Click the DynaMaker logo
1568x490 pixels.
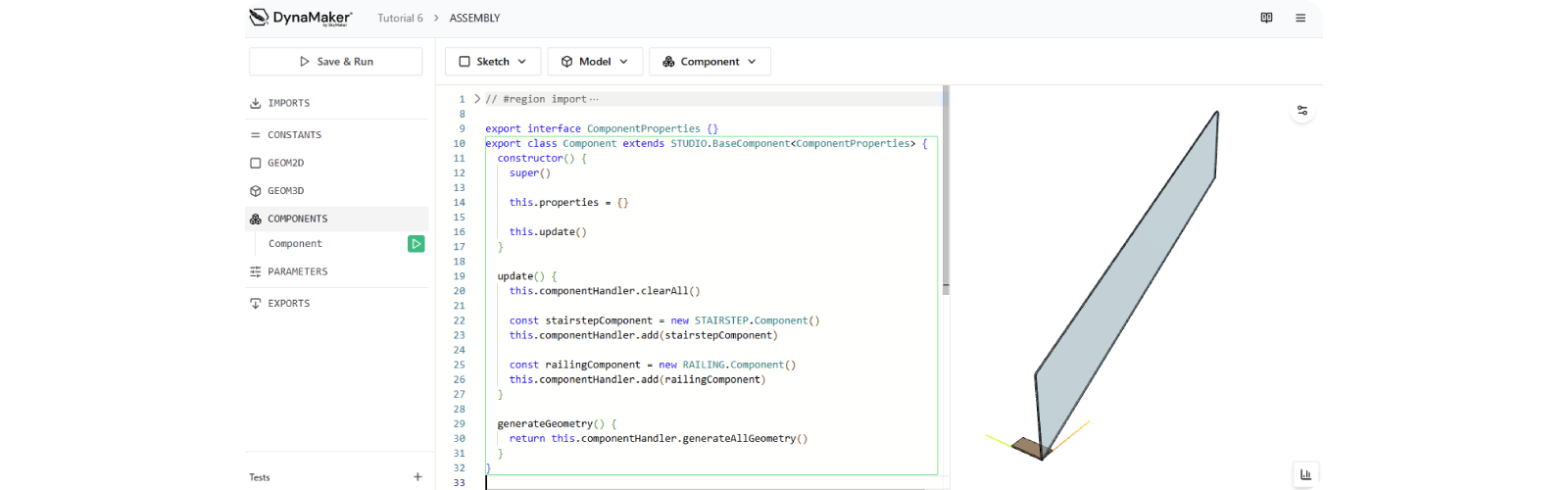pos(300,18)
